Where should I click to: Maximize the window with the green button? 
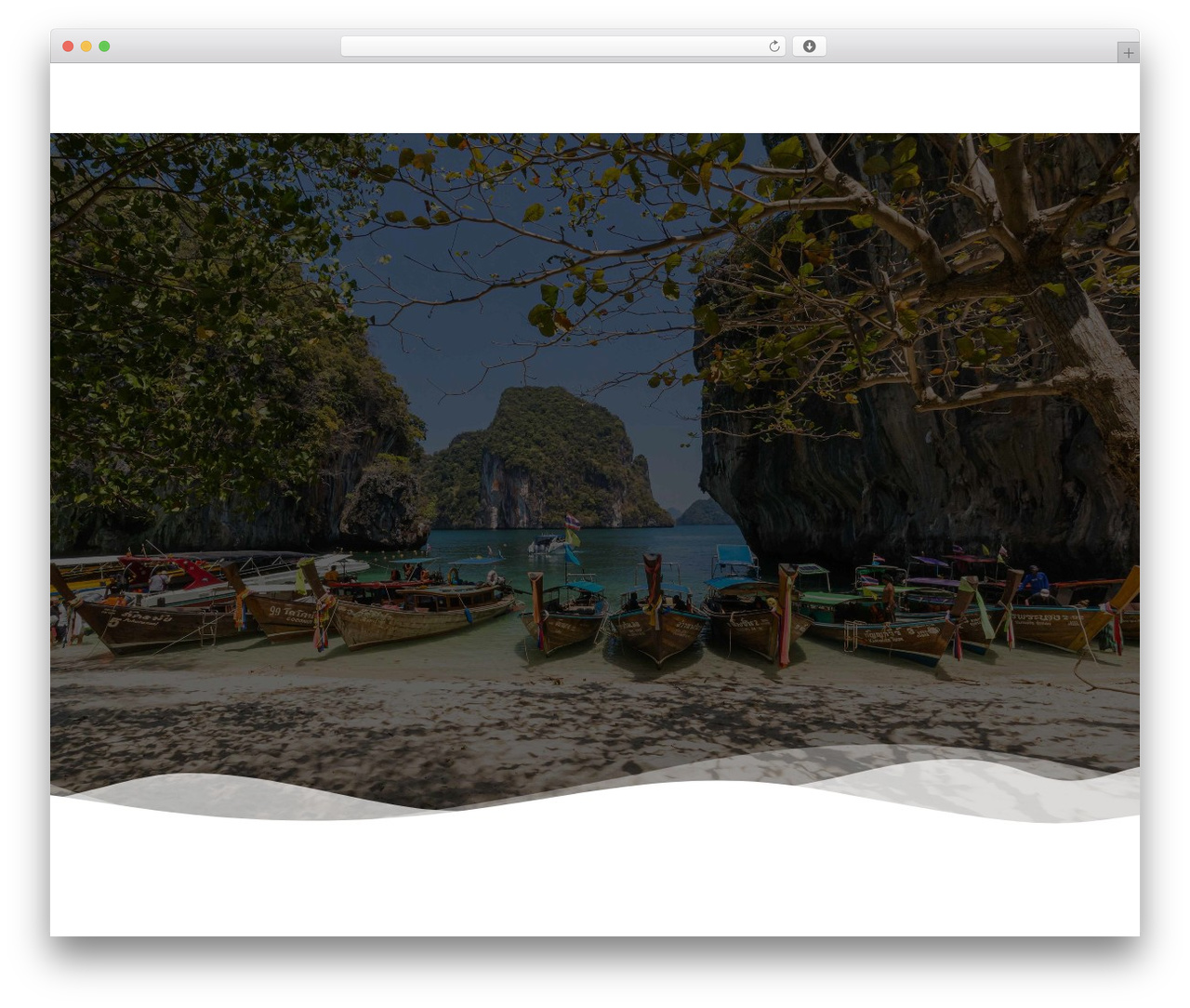coord(104,46)
